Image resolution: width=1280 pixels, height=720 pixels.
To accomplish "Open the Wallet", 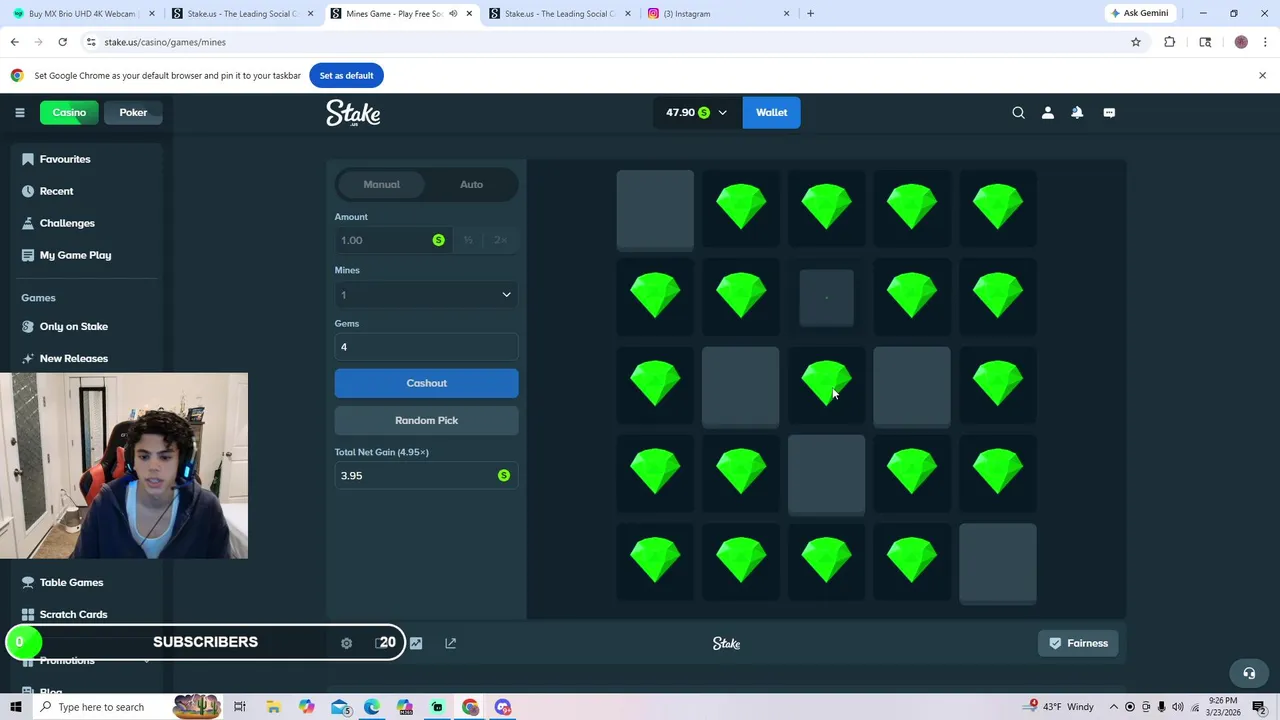I will coord(771,112).
